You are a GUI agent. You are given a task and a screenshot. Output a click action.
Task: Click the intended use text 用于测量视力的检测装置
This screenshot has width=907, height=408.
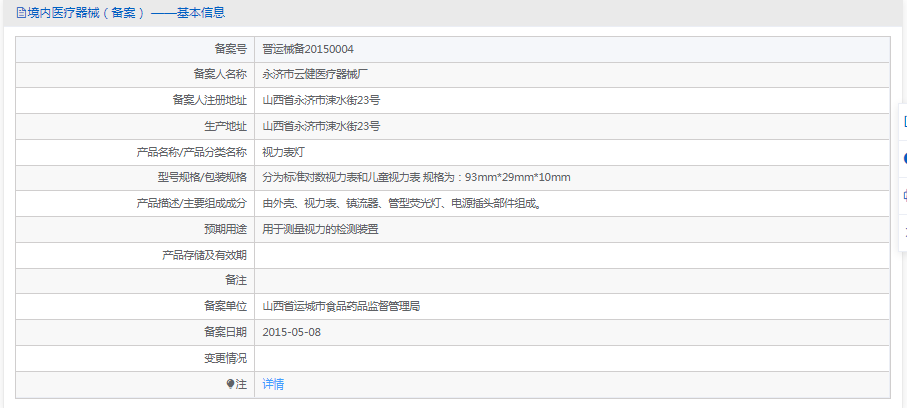320,229
